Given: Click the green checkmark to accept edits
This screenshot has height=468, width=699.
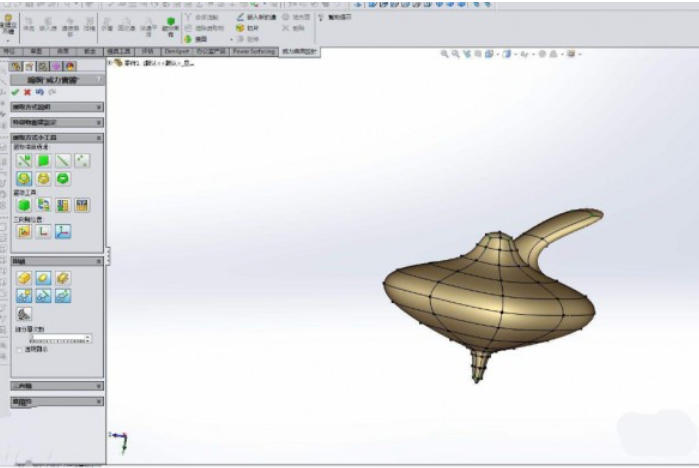Looking at the screenshot, I should [x=15, y=92].
